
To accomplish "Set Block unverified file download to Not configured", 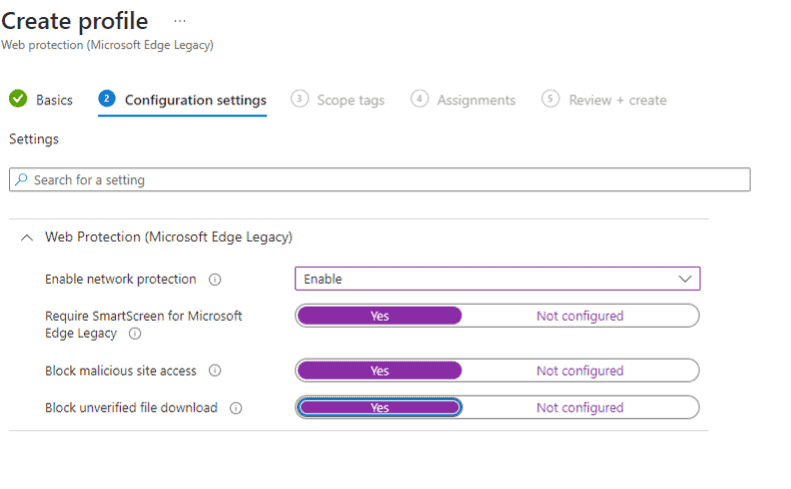I will 580,408.
